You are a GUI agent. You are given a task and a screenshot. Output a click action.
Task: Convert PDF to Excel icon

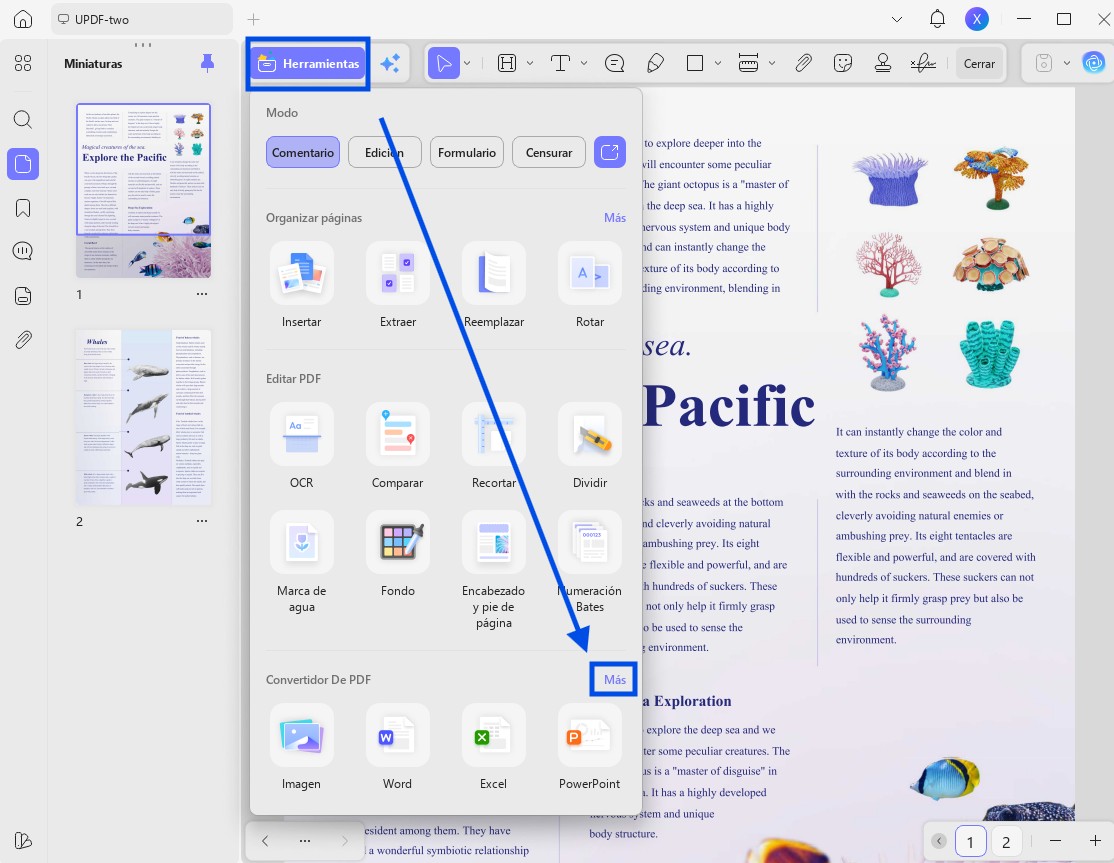pyautogui.click(x=494, y=736)
